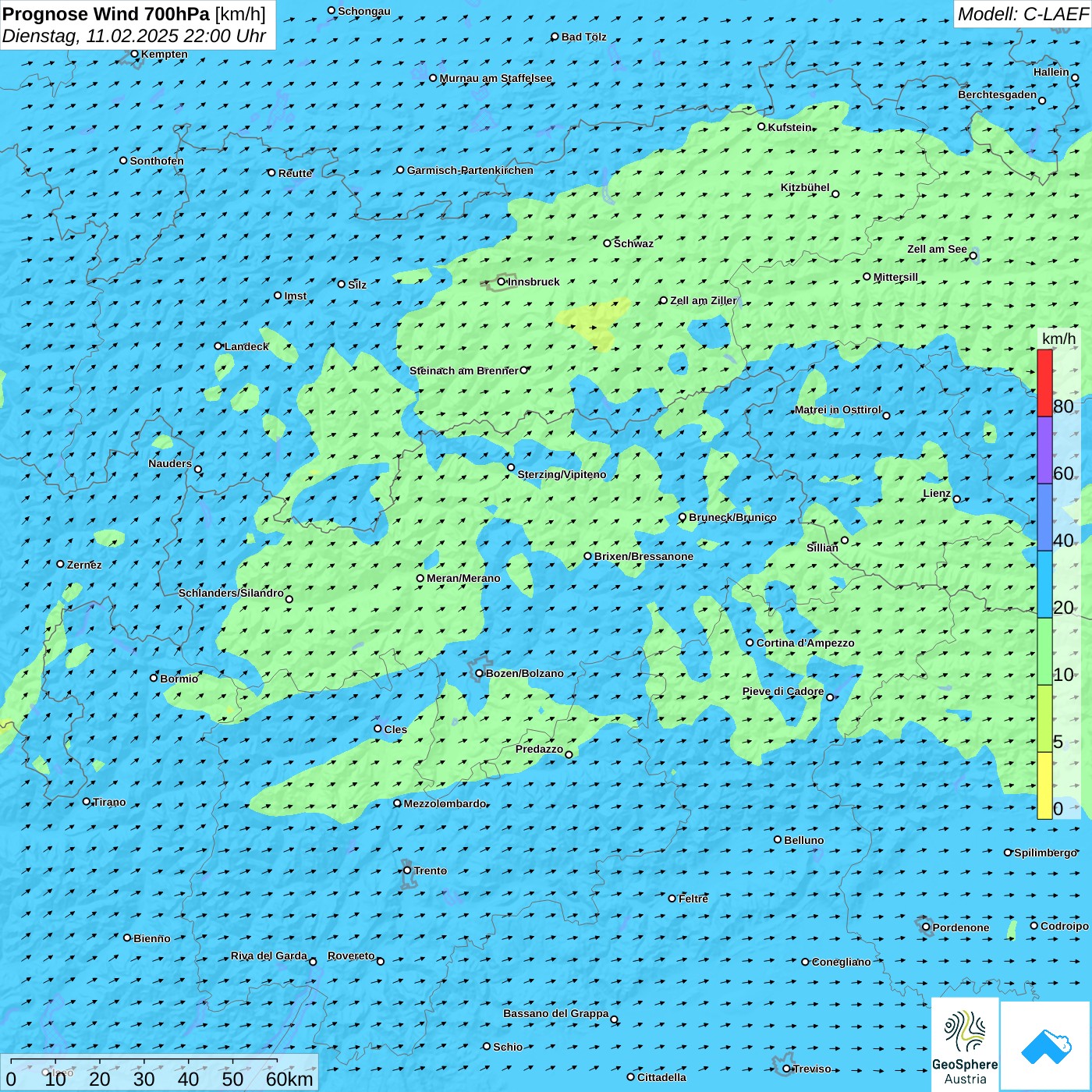The height and width of the screenshot is (1092, 1092).
Task: Click the Cles marker dot
Action: 378,729
